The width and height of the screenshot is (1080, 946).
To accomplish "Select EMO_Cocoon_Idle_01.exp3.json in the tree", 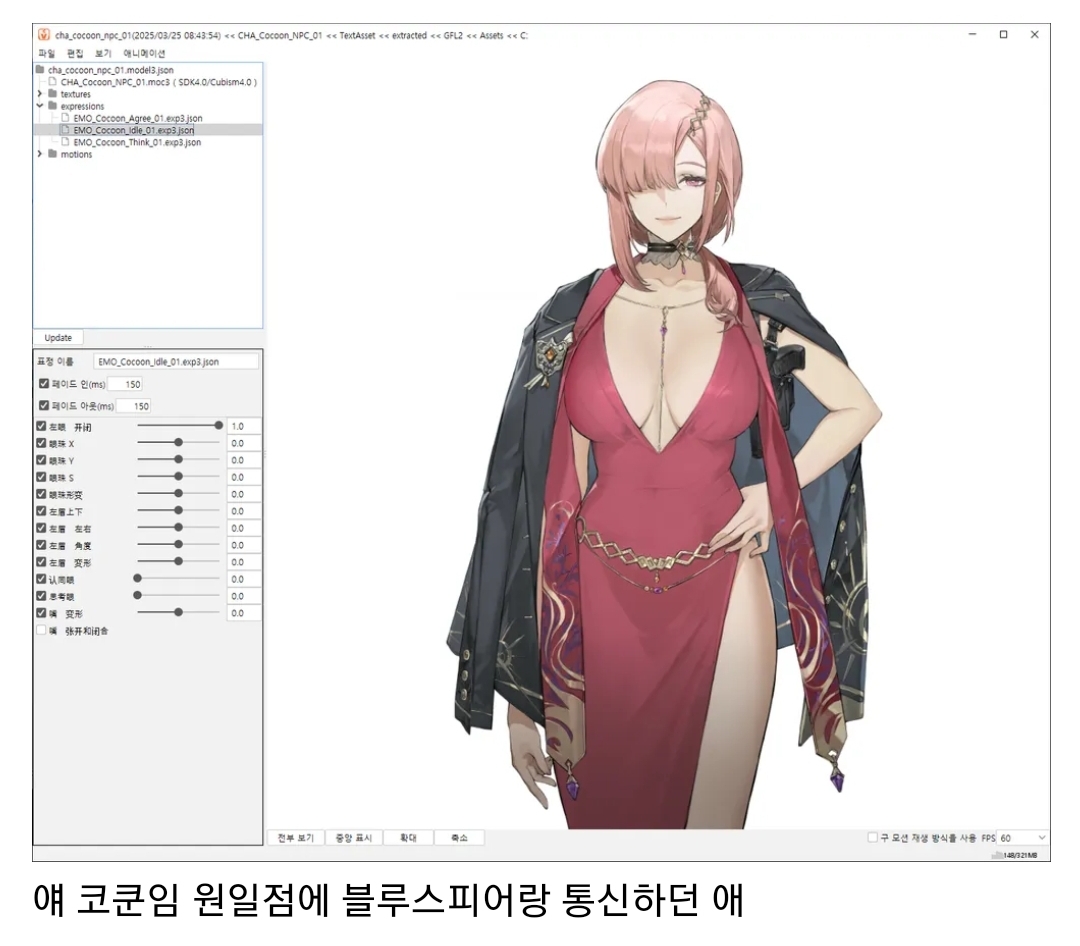I will [x=134, y=130].
